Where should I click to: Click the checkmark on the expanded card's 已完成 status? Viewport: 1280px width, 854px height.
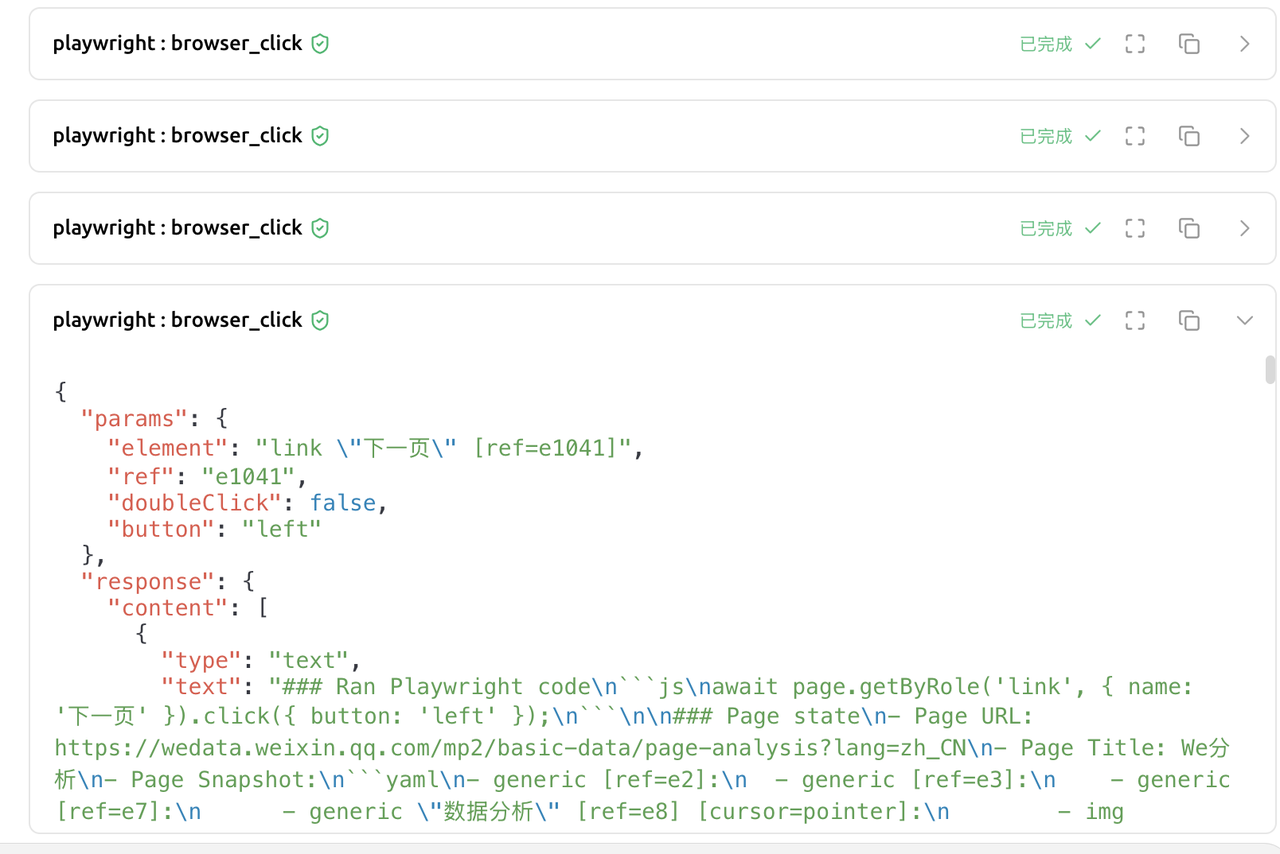[1093, 320]
